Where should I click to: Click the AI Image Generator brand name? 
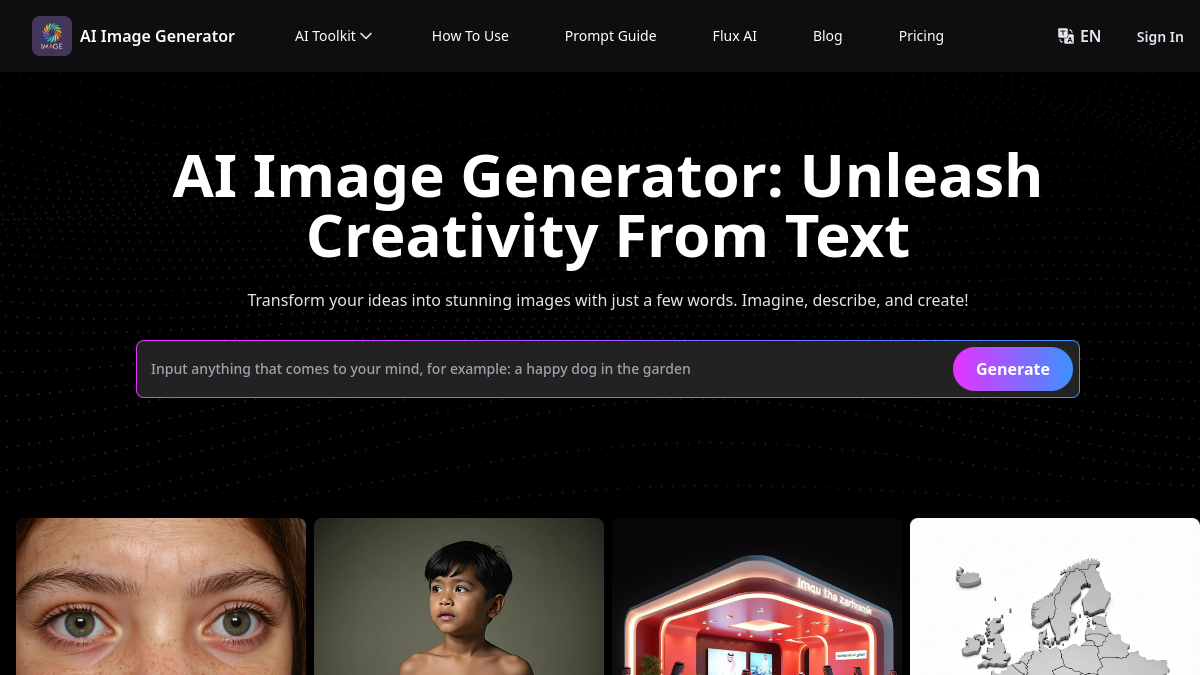pyautogui.click(x=157, y=36)
